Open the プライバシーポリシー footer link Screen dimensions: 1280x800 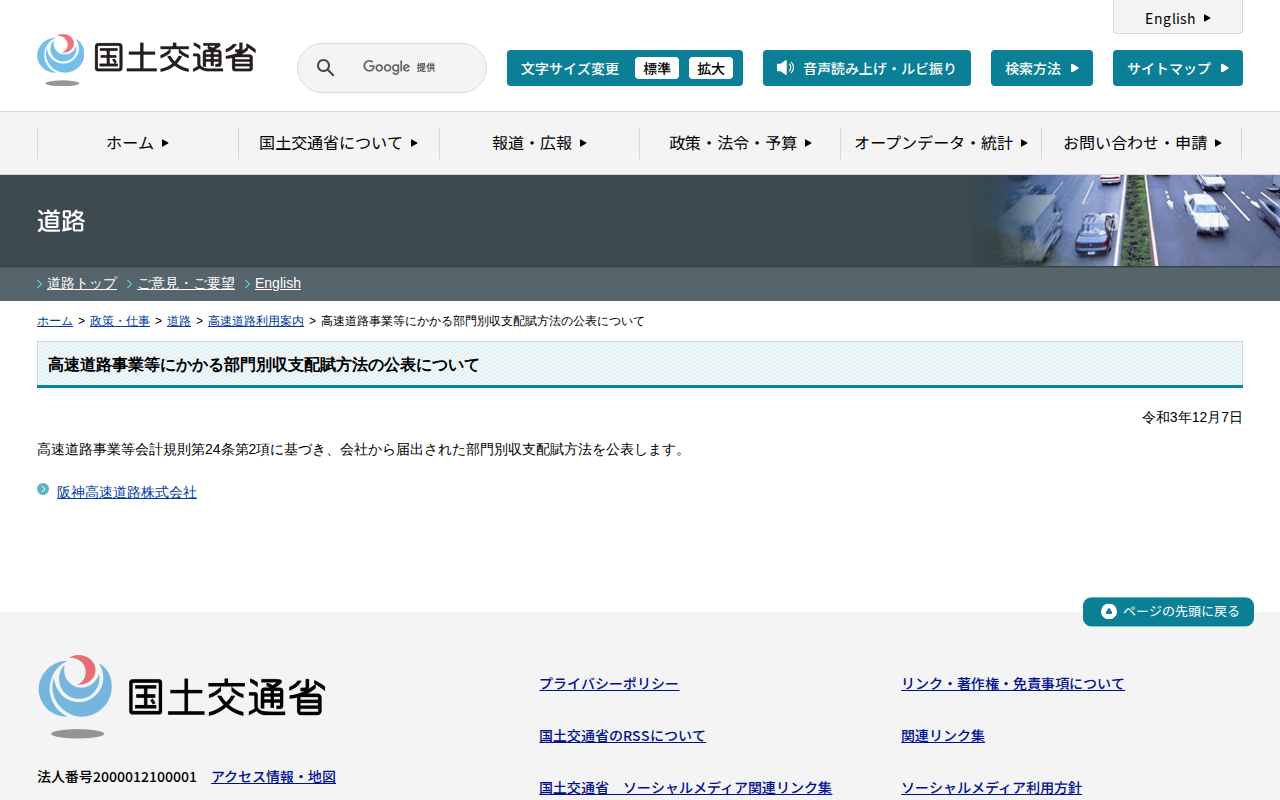pyautogui.click(x=609, y=684)
